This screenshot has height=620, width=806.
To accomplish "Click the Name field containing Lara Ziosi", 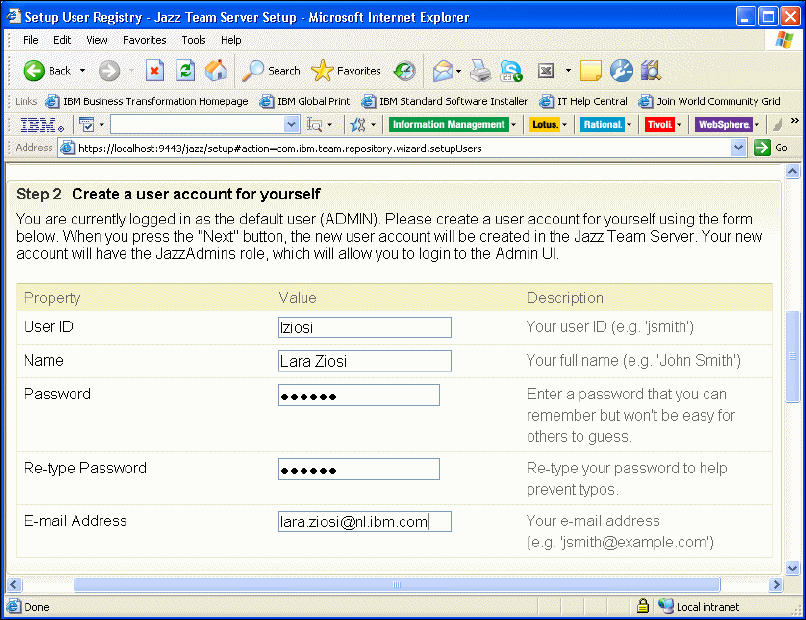I will click(364, 361).
